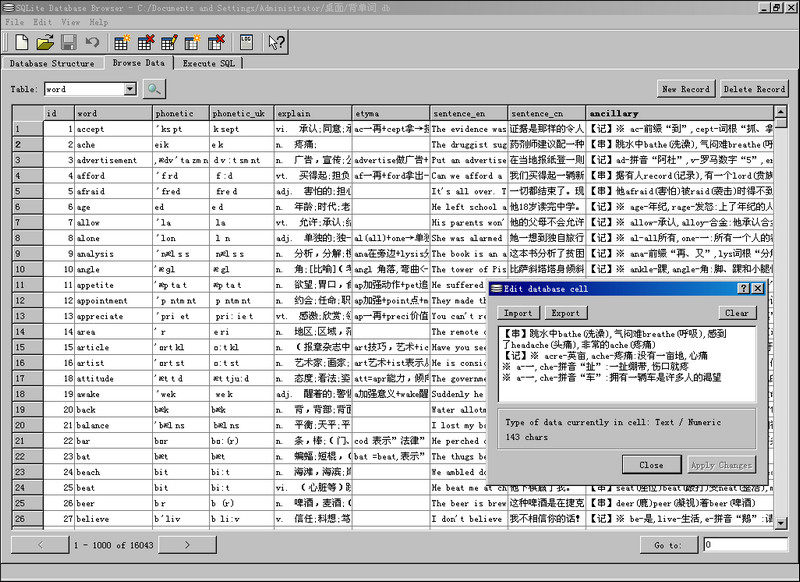This screenshot has height=582, width=800.
Task: Click the word column header
Action: (113, 113)
